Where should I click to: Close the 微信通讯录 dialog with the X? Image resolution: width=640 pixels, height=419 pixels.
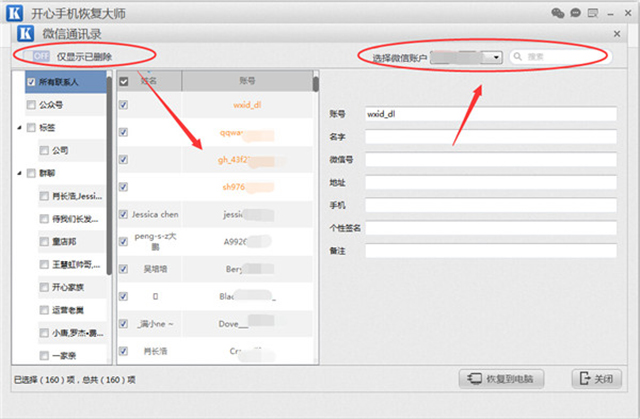click(x=615, y=34)
